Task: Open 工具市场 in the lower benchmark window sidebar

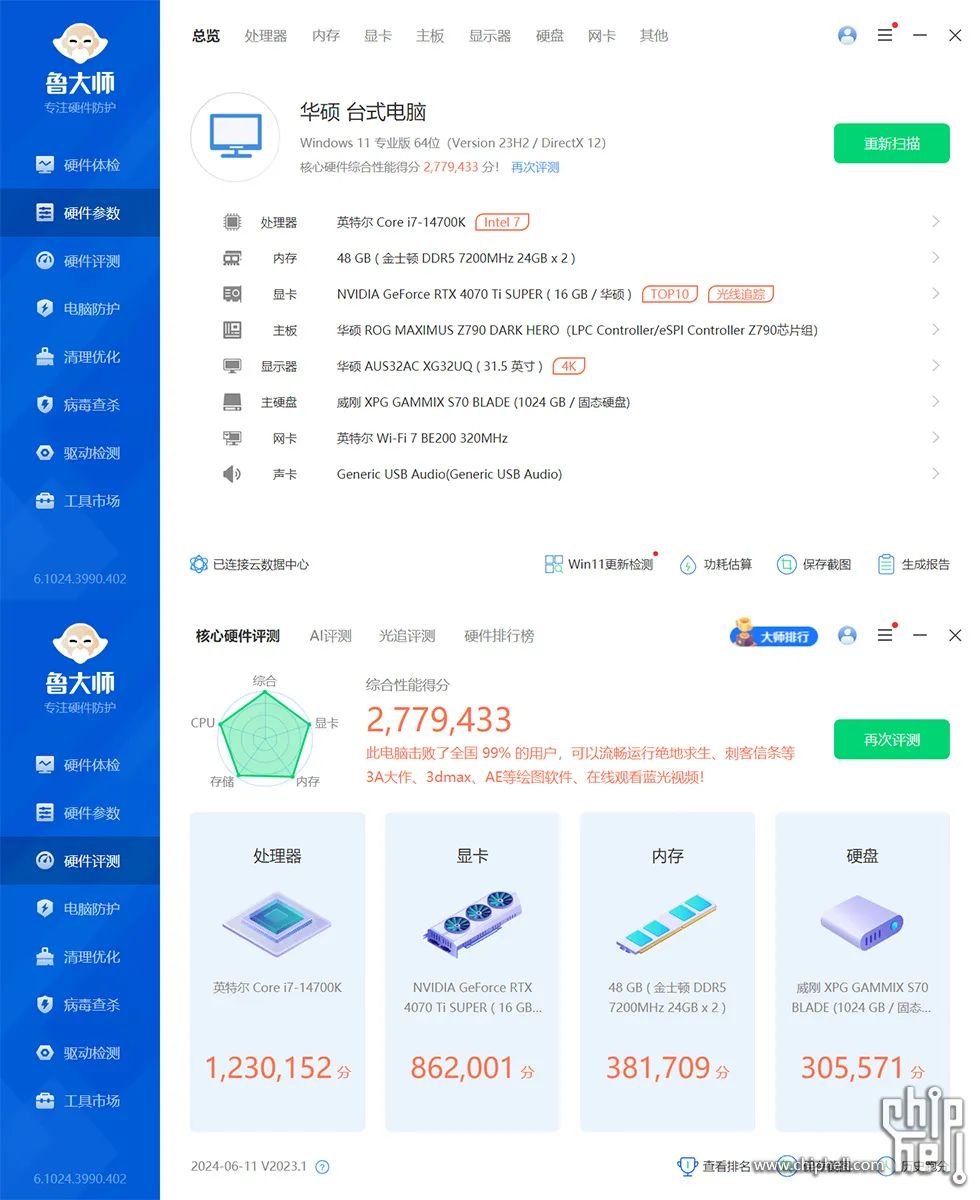Action: [x=80, y=1101]
